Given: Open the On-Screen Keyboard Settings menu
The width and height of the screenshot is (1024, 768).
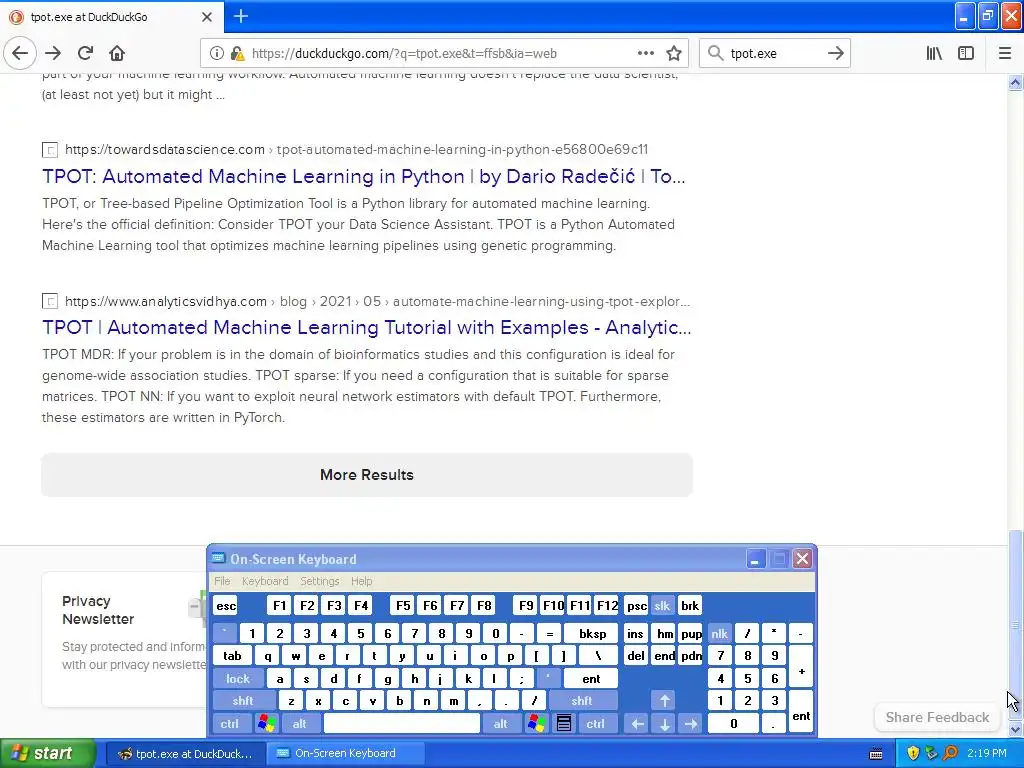Looking at the screenshot, I should [319, 581].
